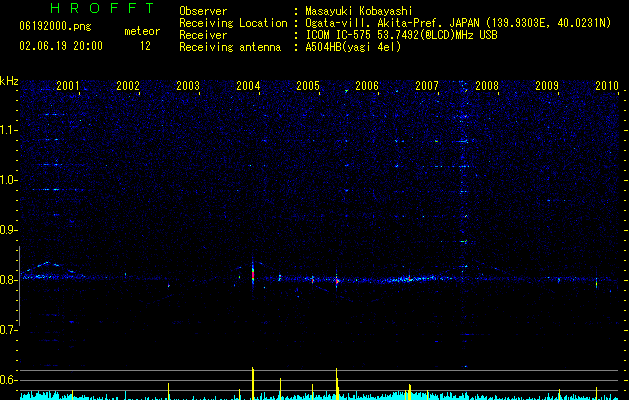This screenshot has width=629, height=400.
Task: Click the A504HB(yagi 4el) antenna text
Action: coord(353,47)
